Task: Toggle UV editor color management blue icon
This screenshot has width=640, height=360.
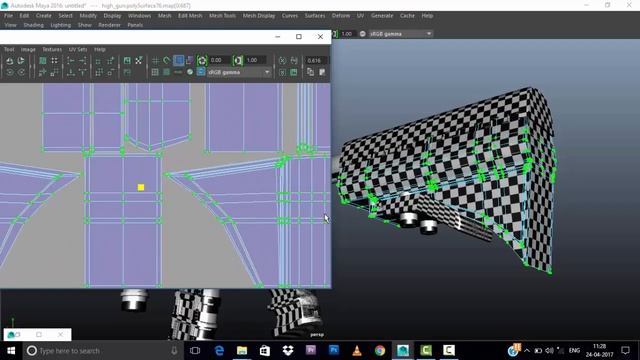Action: coord(201,72)
